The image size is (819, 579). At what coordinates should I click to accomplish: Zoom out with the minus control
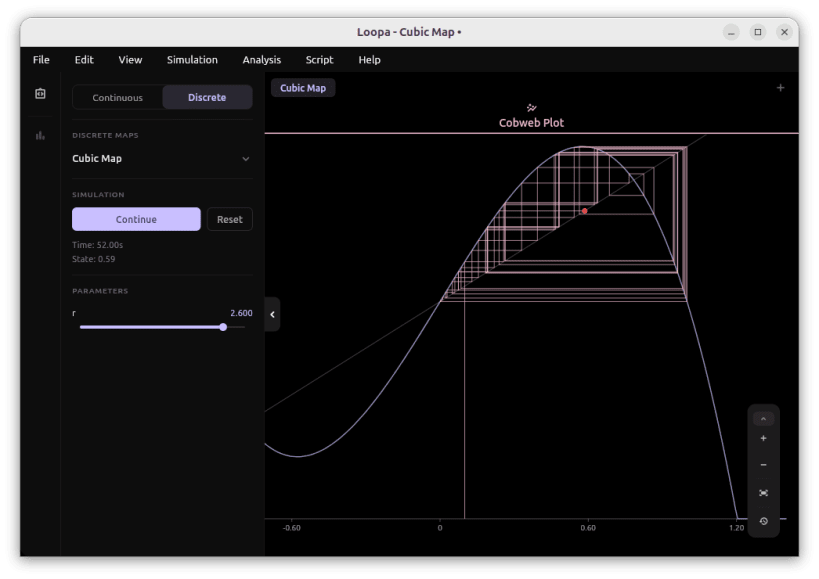pos(763,465)
